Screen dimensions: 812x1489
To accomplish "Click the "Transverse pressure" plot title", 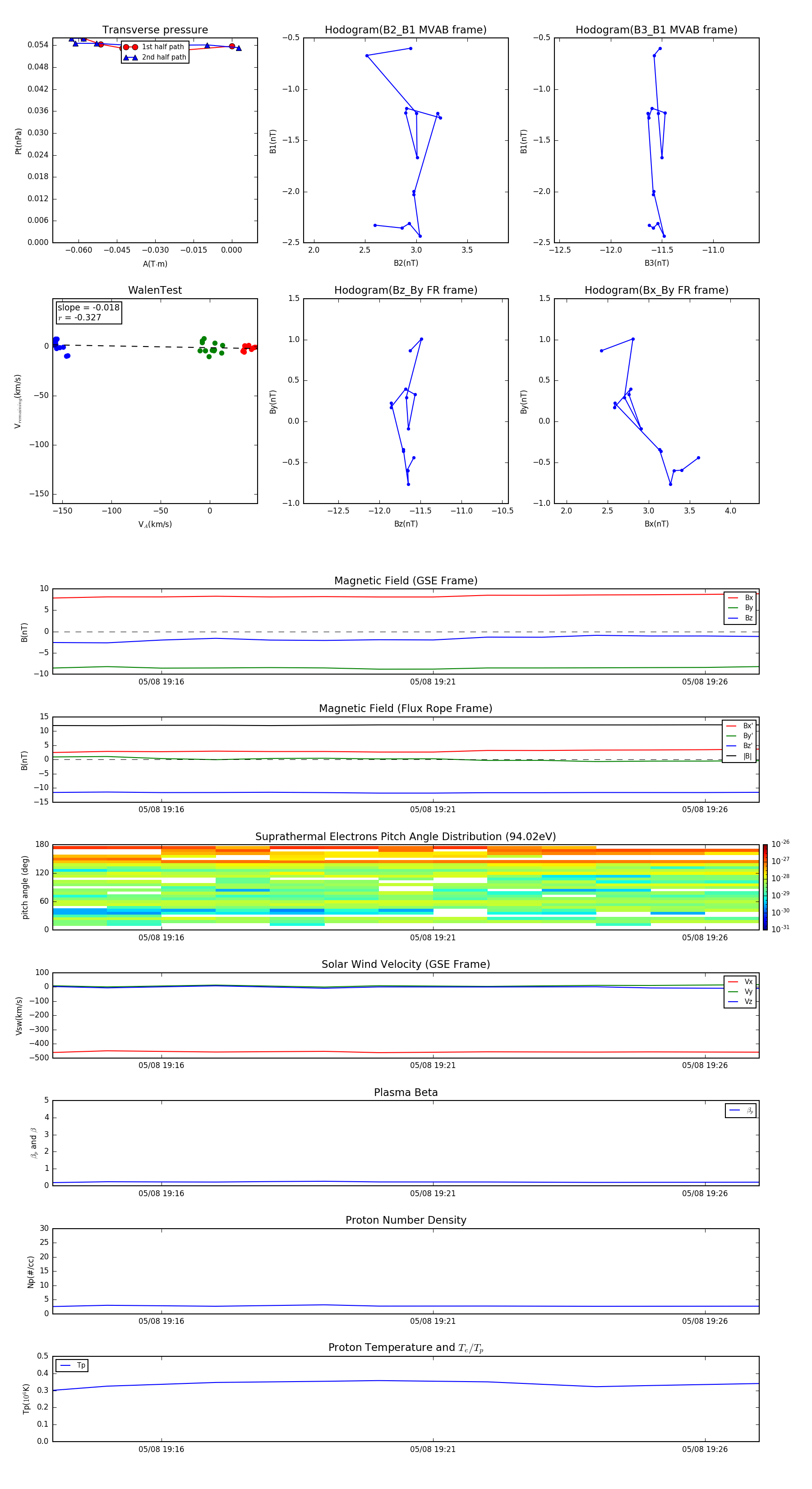I will point(155,30).
